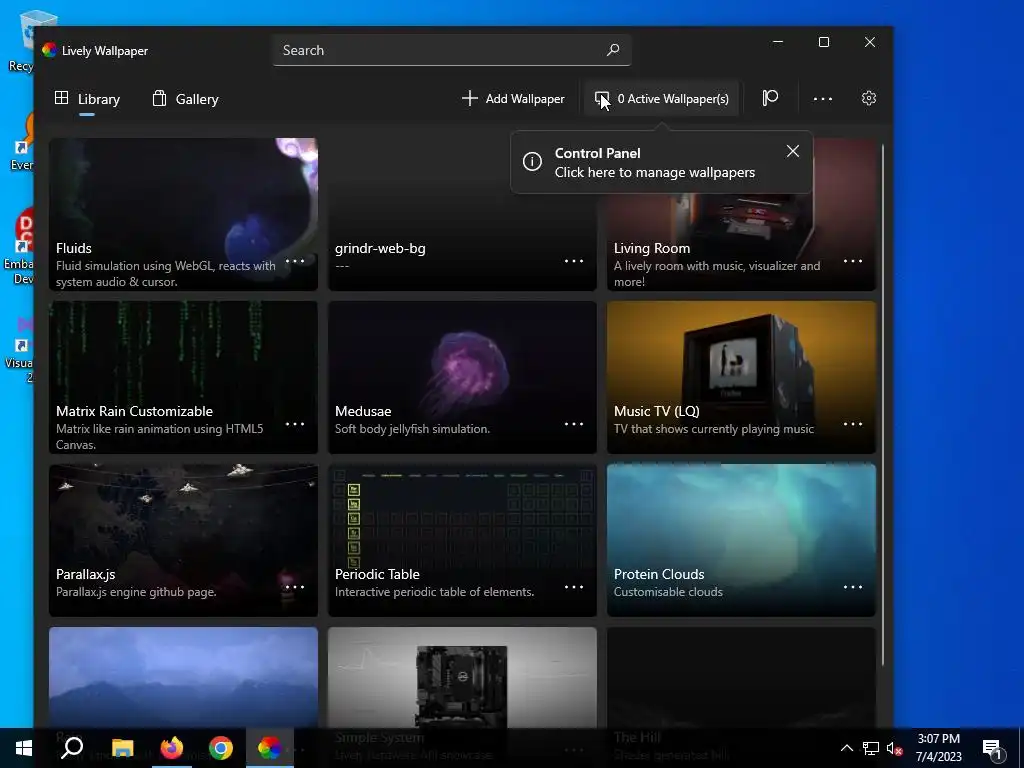
Task: Select the Medusae jellyfish wallpaper
Action: (462, 377)
